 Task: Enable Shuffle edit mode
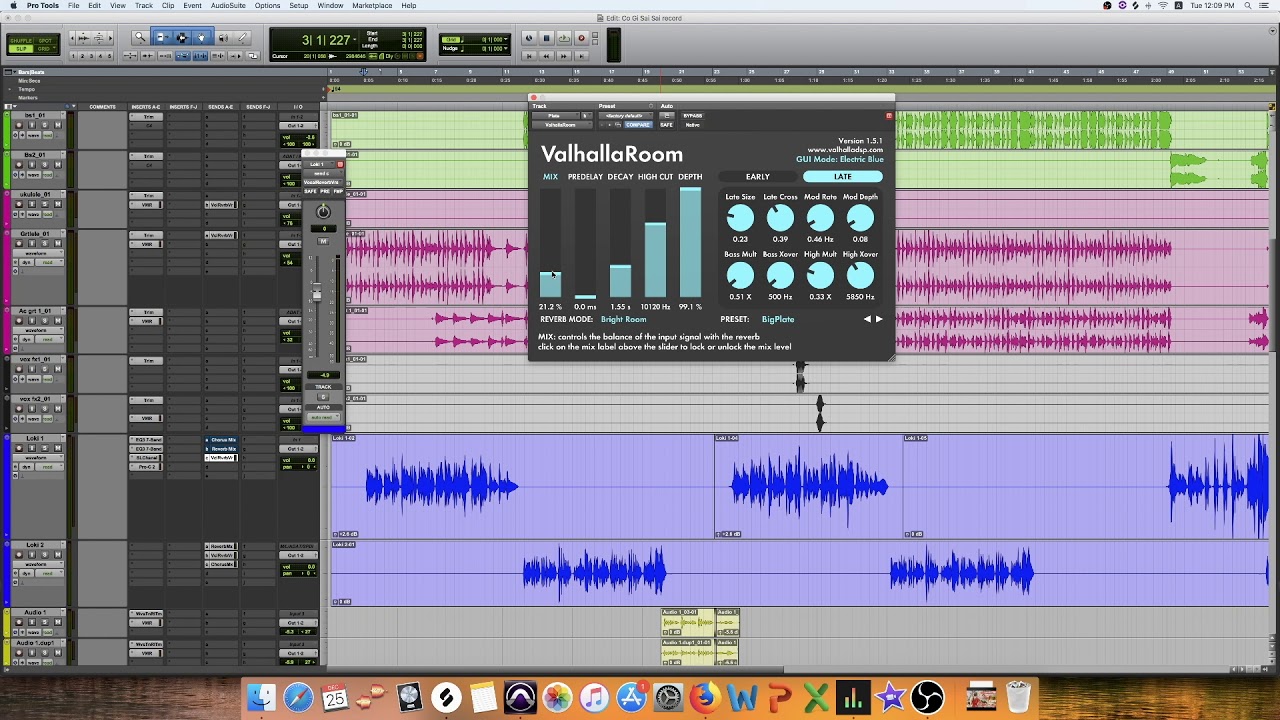point(21,39)
